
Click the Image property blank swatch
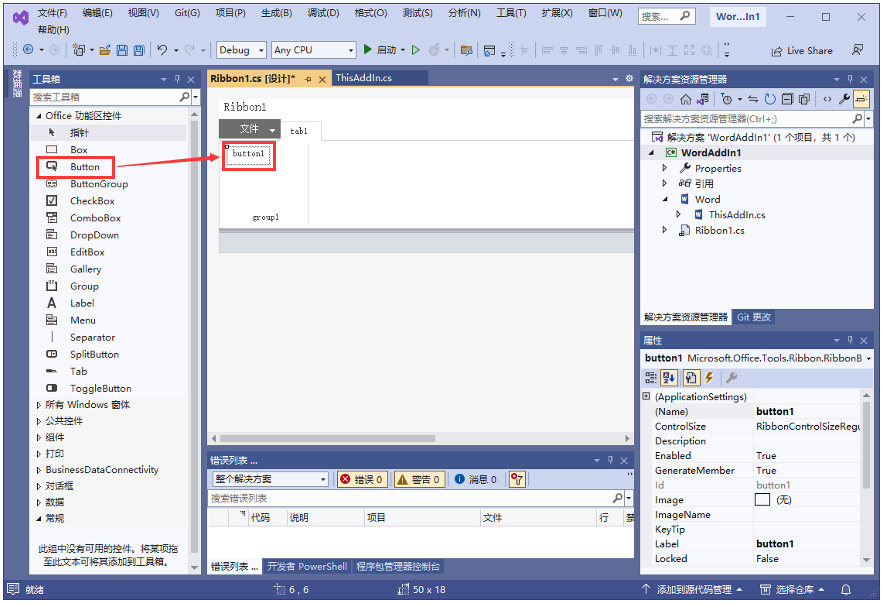pos(762,500)
